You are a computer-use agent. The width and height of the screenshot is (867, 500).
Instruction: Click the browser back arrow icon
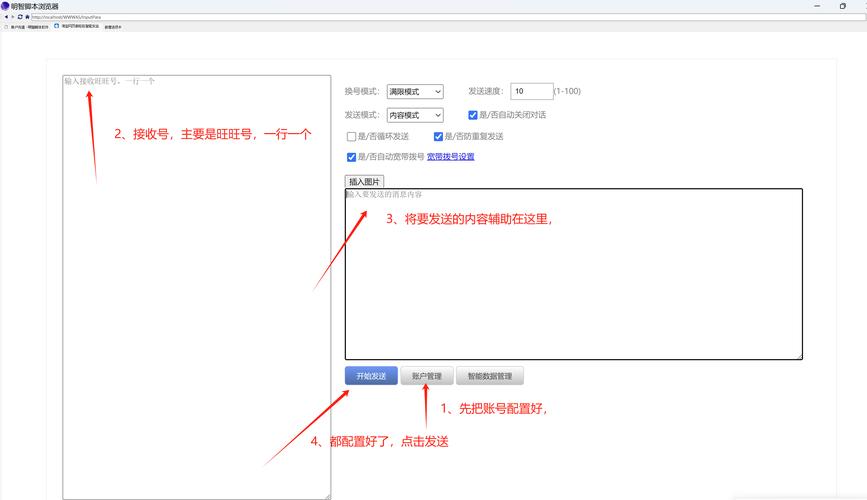point(5,17)
